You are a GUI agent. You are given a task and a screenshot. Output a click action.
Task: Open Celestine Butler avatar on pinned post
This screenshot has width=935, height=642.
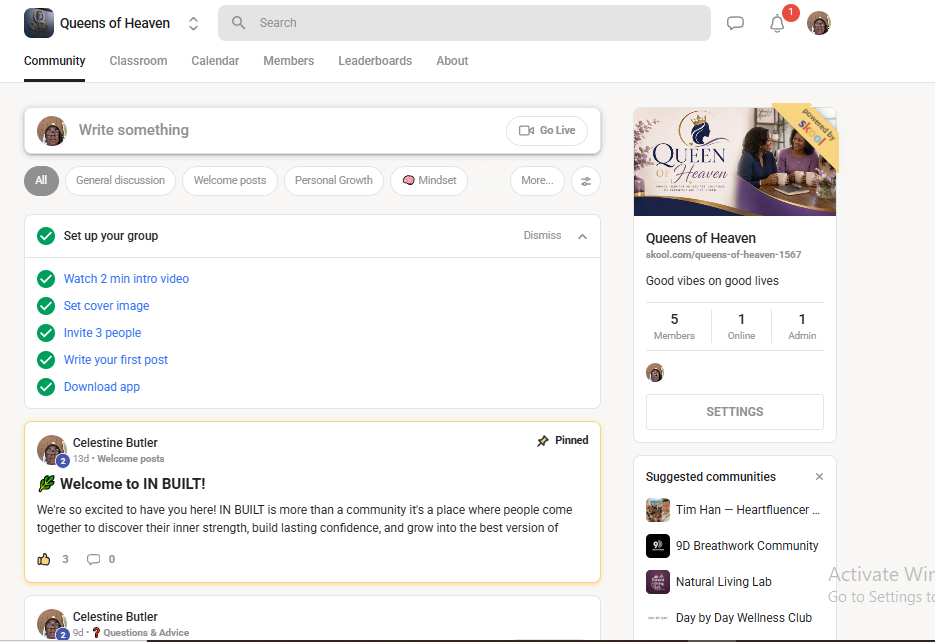(51, 449)
